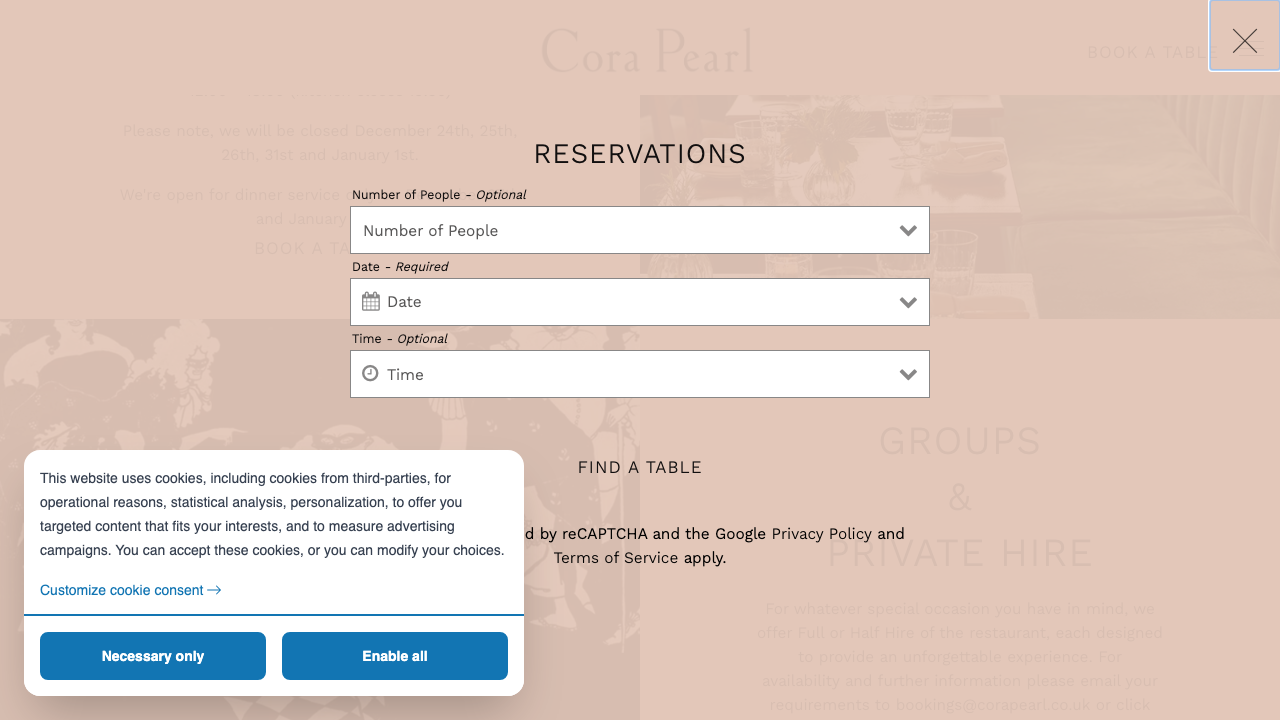Select the BOOK A TABLE navigation item
1280x720 pixels.
[x=1148, y=52]
